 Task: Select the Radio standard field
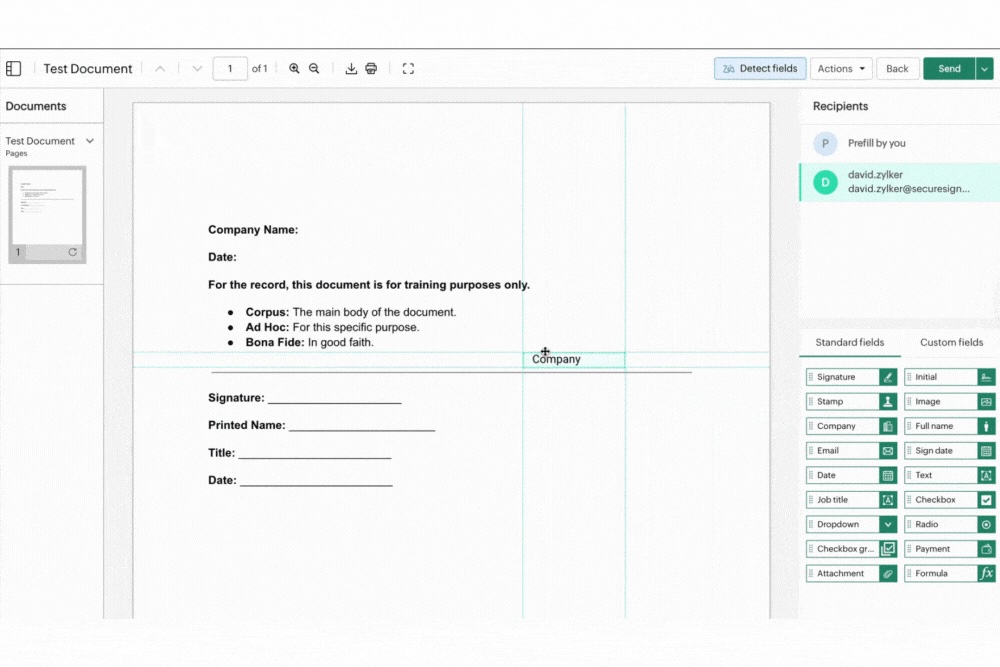(949, 524)
